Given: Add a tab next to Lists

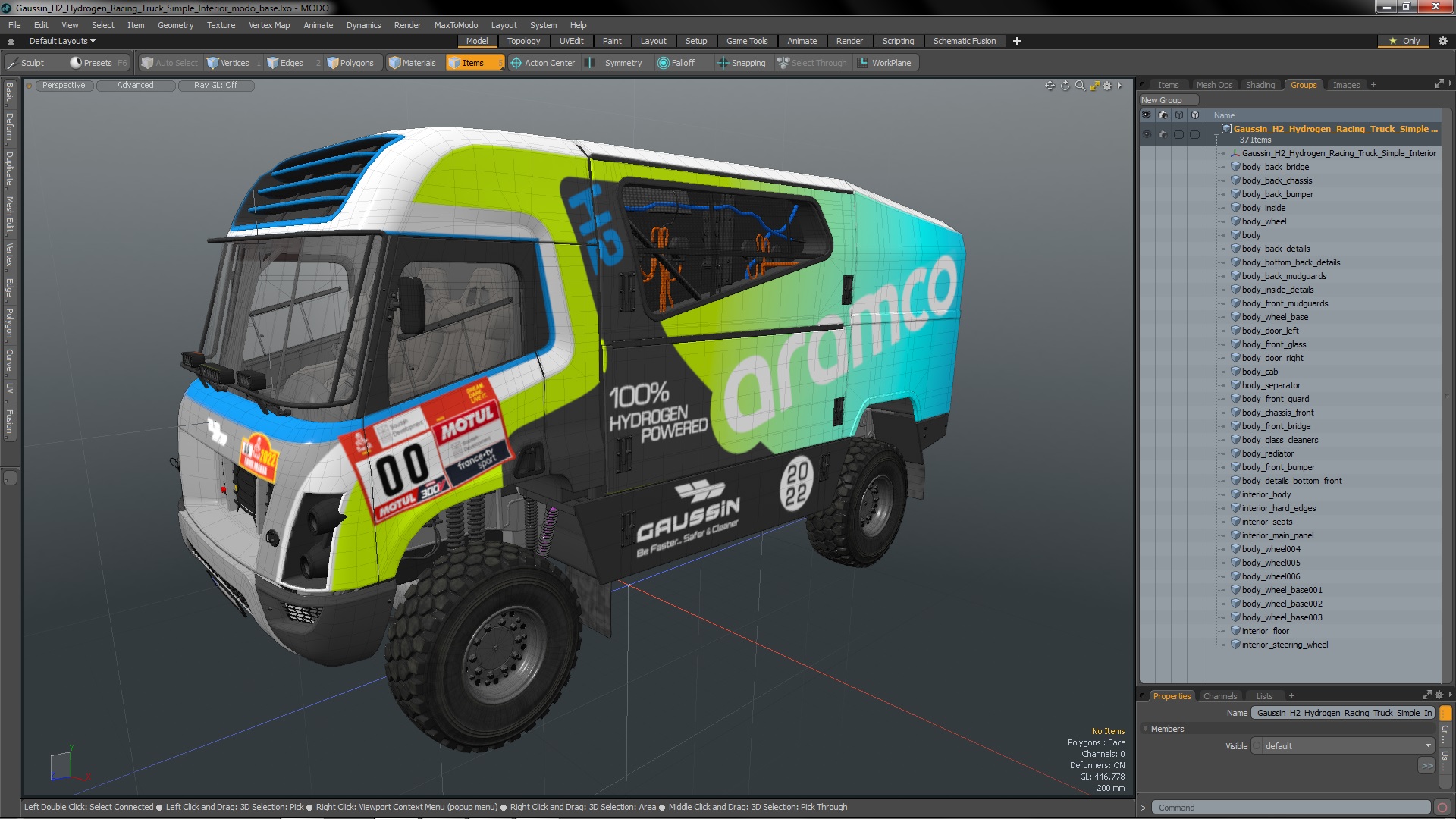Looking at the screenshot, I should click(1291, 696).
